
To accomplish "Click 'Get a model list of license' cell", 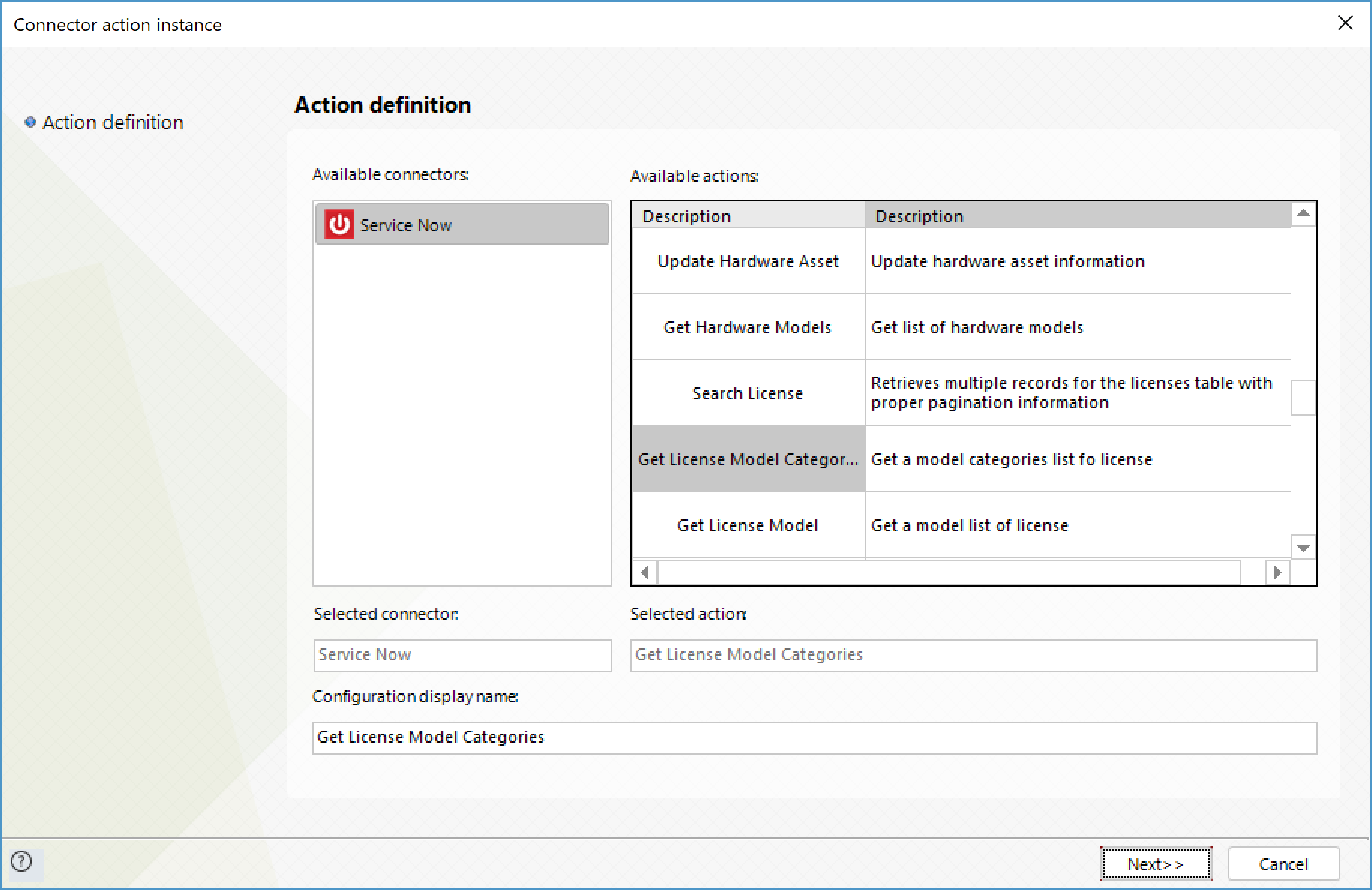I will pos(1078,525).
